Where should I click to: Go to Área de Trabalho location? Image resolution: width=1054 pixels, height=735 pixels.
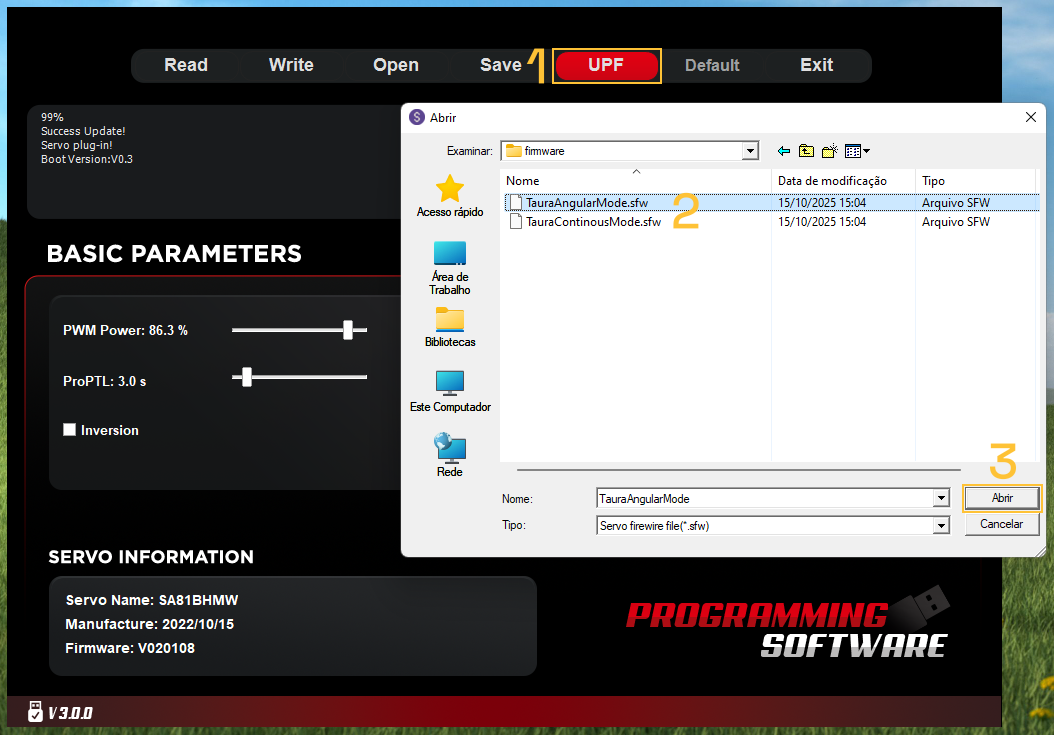[450, 266]
